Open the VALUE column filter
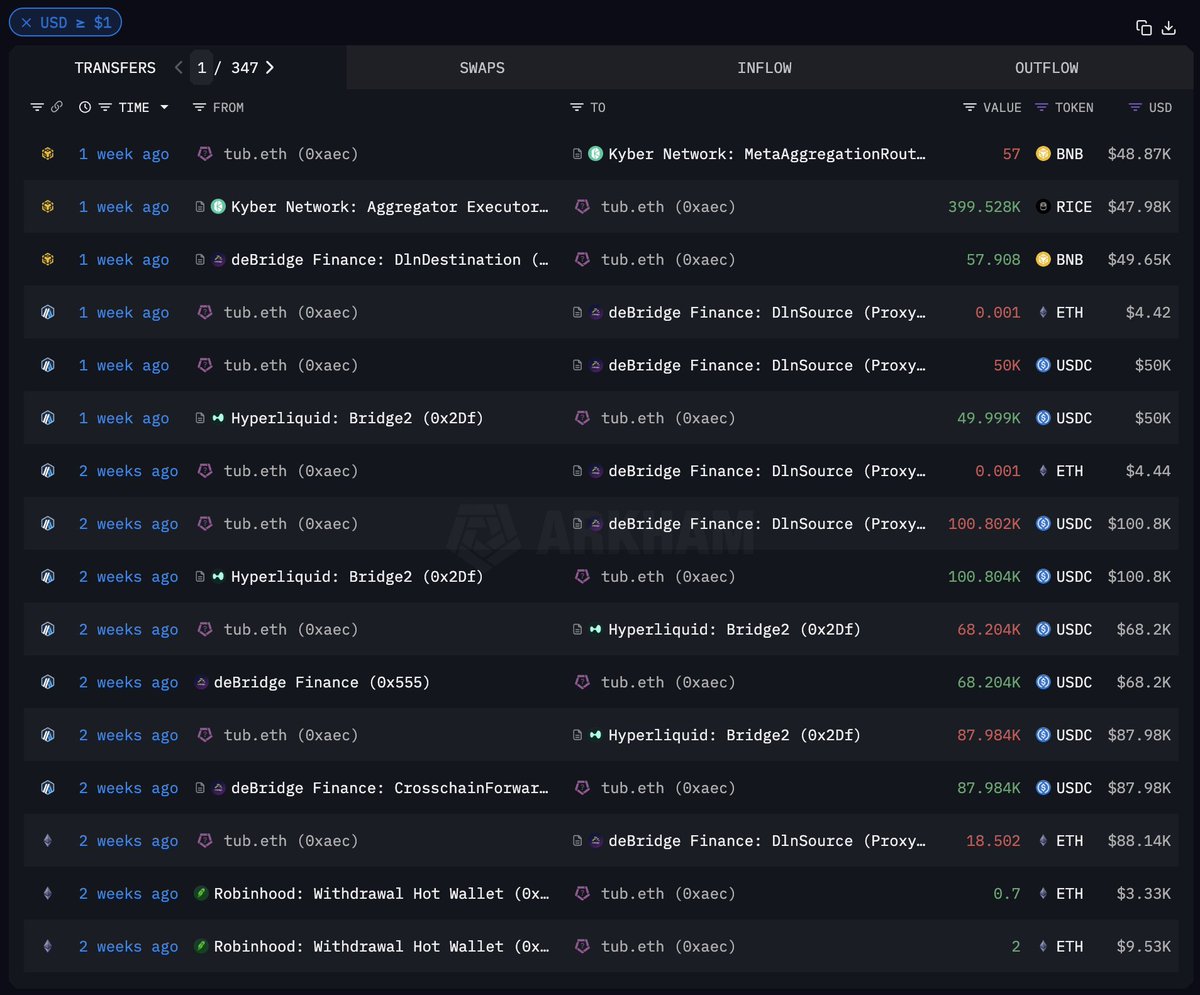 point(970,107)
